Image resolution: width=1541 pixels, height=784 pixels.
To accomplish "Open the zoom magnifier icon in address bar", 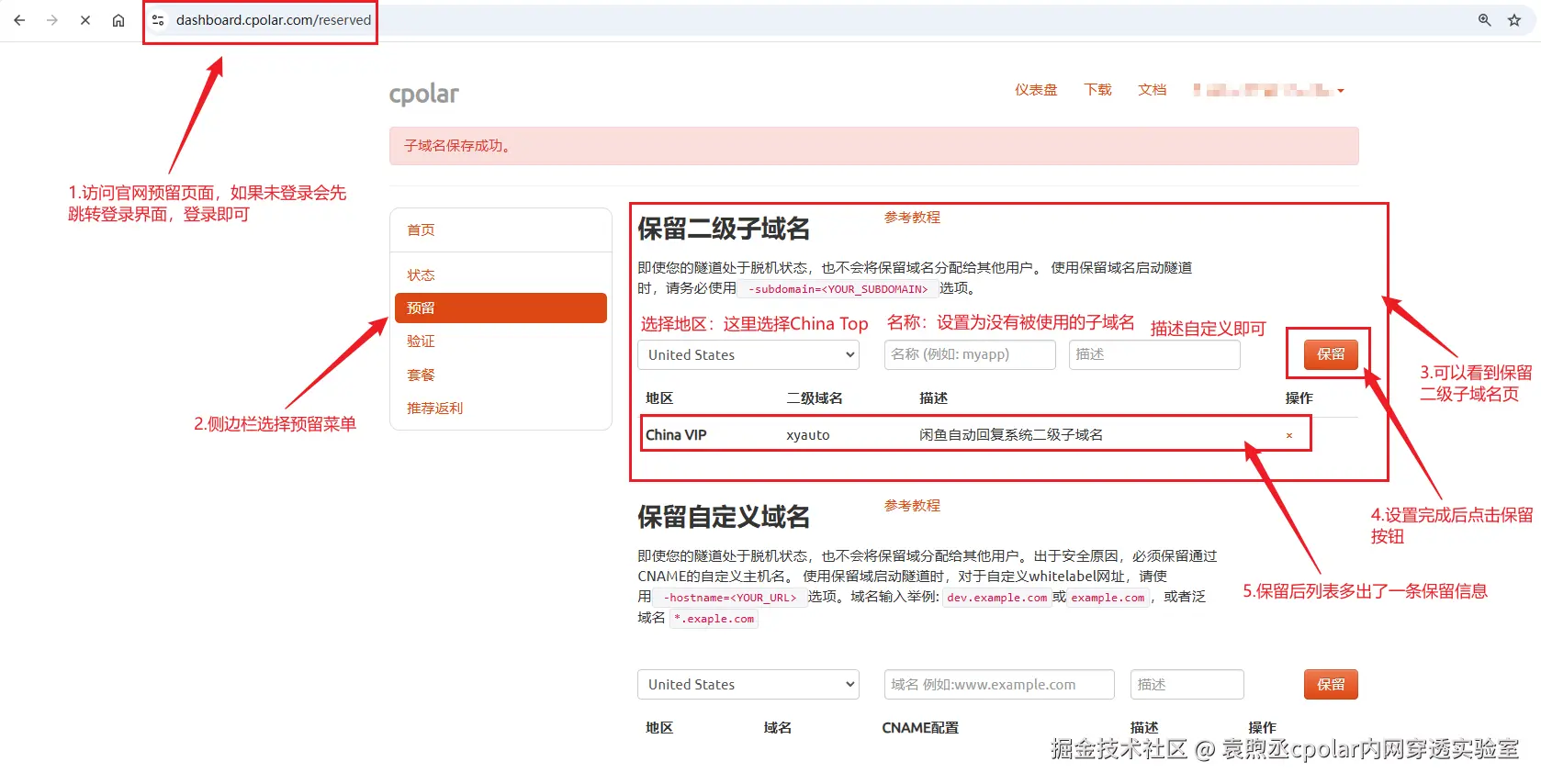I will click(1484, 20).
